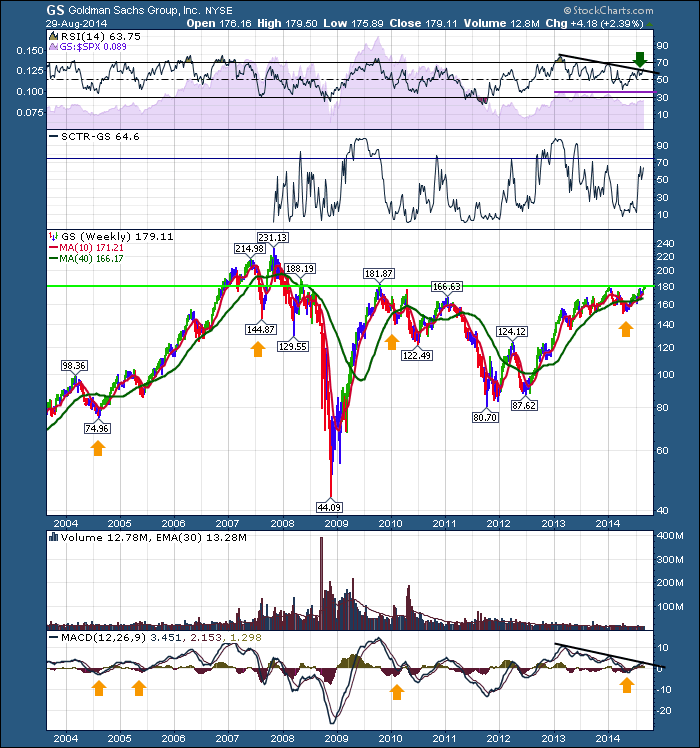Screen dimensions: 700x748
Task: Select the Low 175.89 value
Action: 353,23
